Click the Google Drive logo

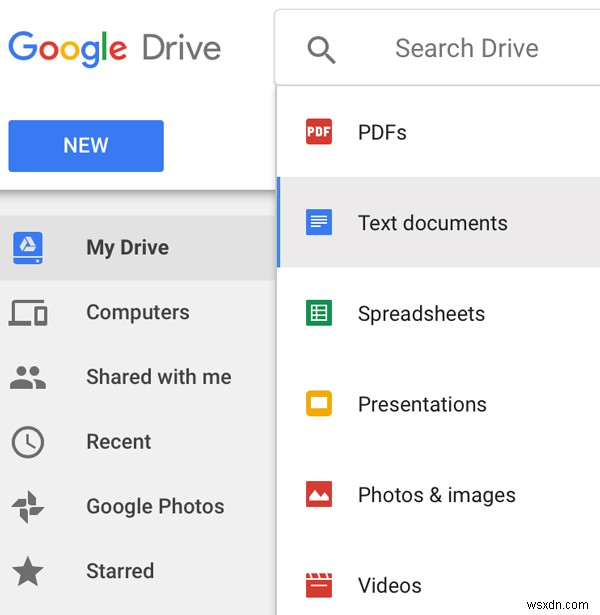pos(115,49)
